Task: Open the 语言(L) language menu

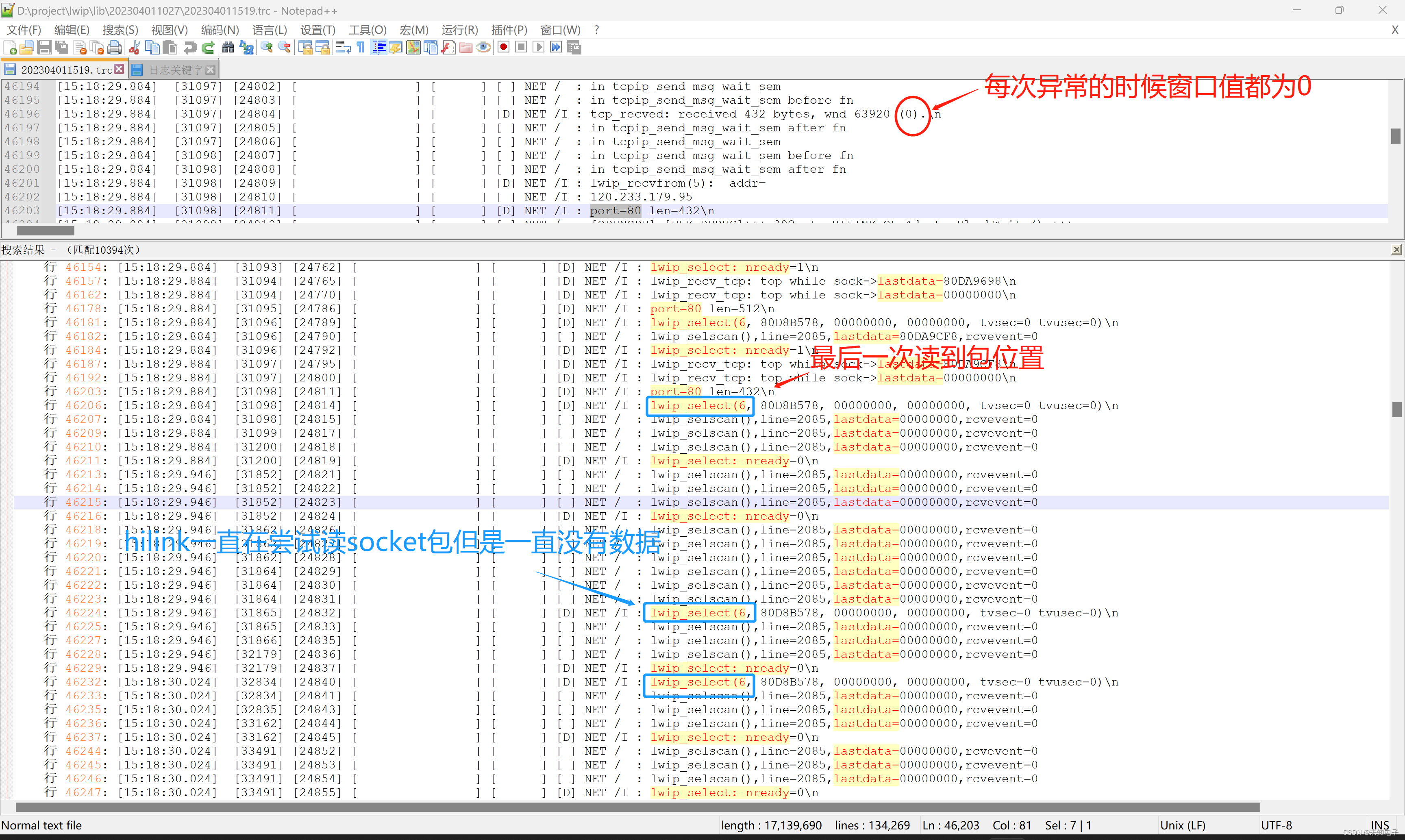Action: [x=270, y=30]
